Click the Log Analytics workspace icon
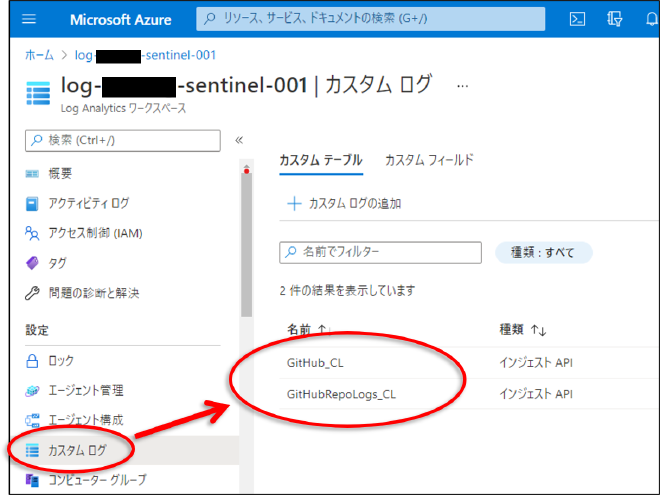660x495 pixels. 38,93
